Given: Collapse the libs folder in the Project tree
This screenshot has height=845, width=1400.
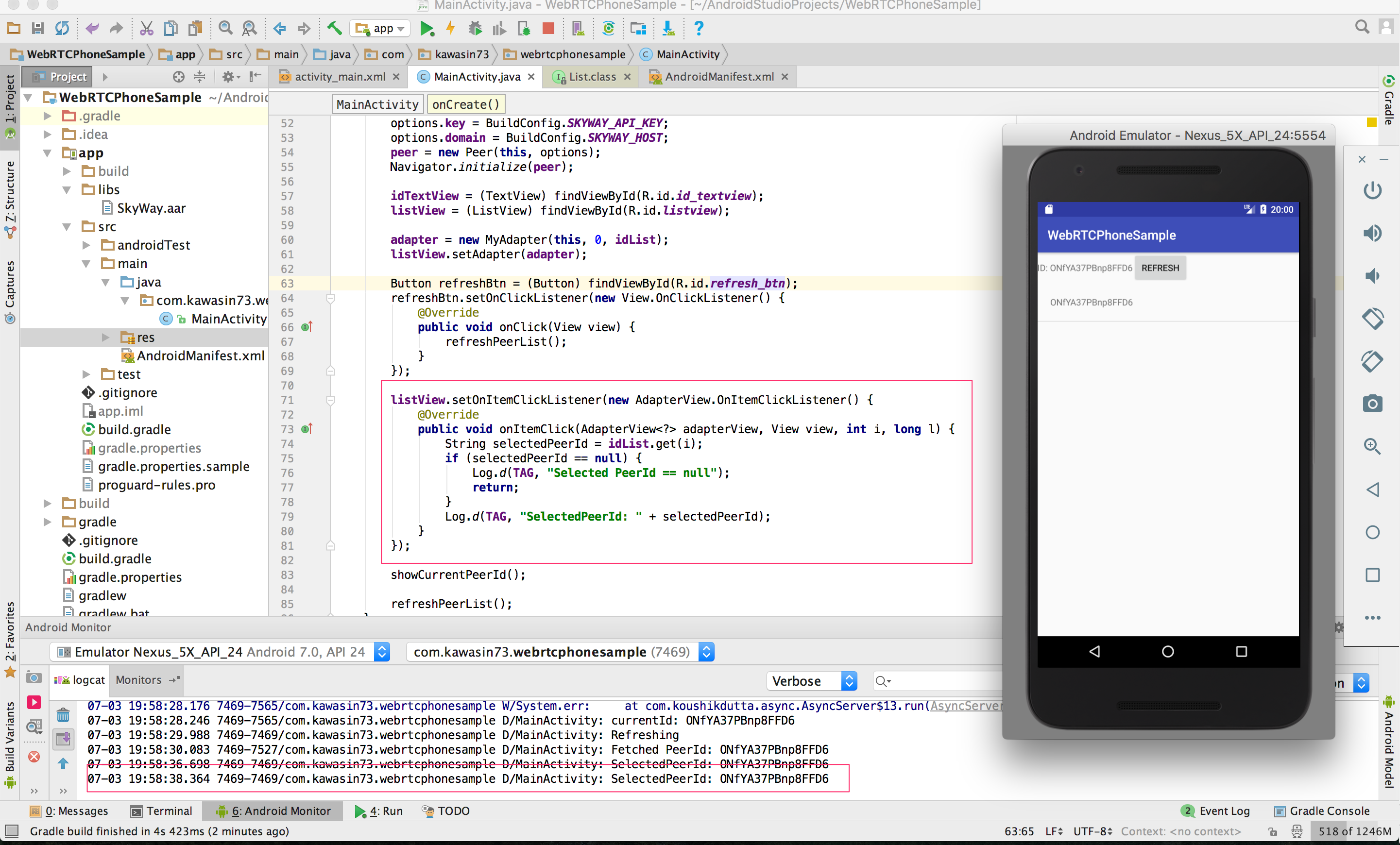Looking at the screenshot, I should coord(68,189).
